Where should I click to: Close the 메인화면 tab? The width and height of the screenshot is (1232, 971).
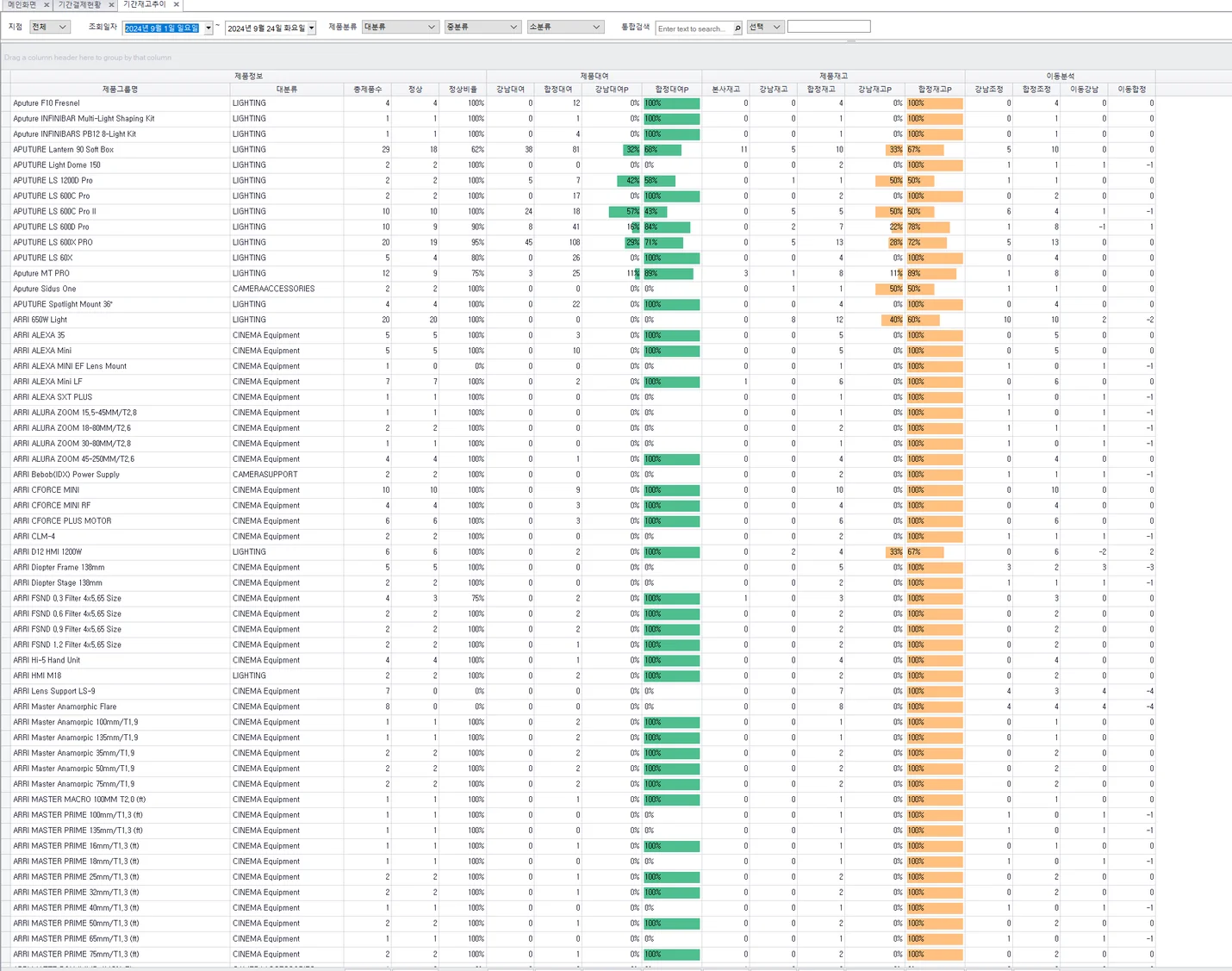point(47,4)
